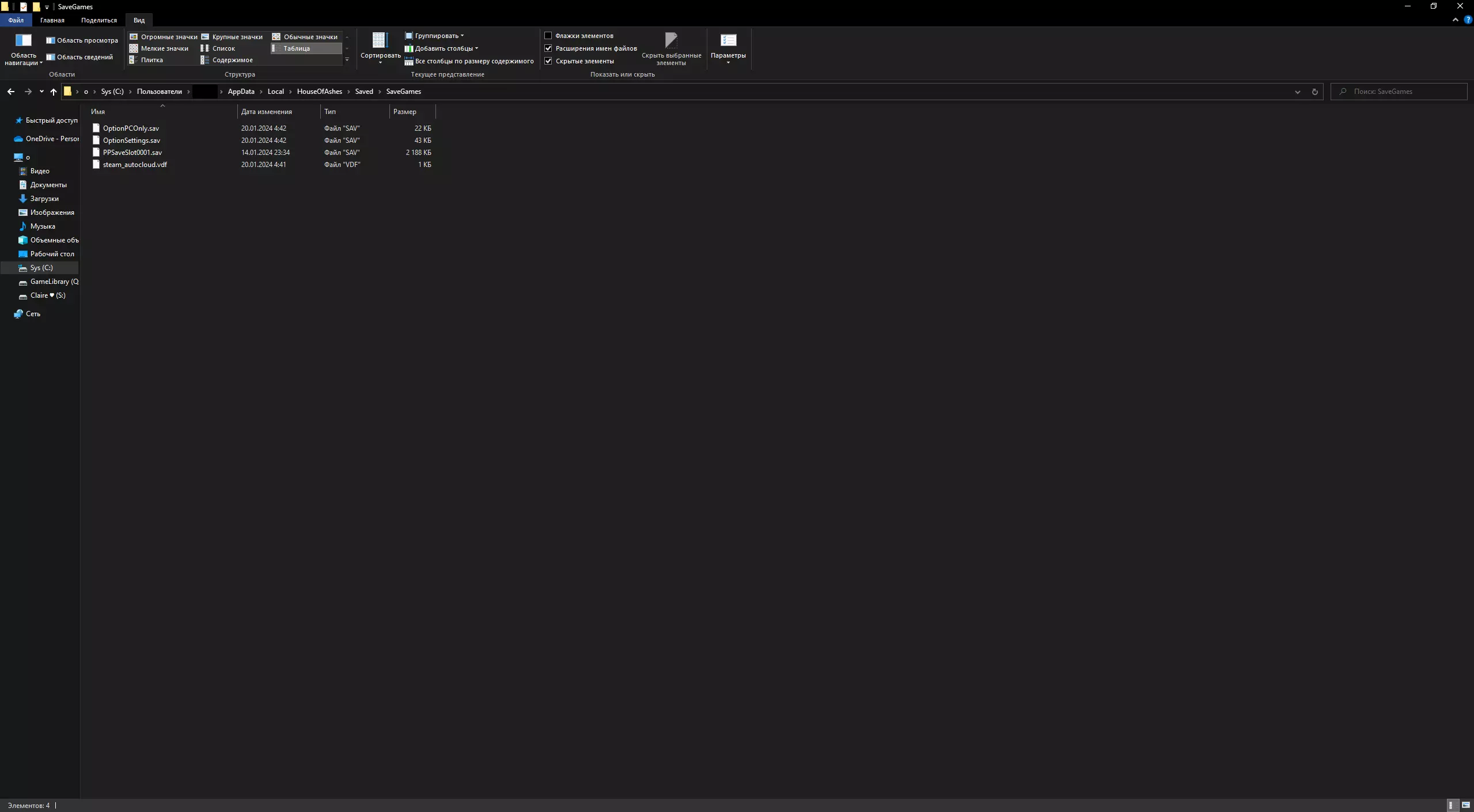The height and width of the screenshot is (812, 1474).
Task: Click the Navigation pane (Область навигации) icon
Action: (23, 40)
